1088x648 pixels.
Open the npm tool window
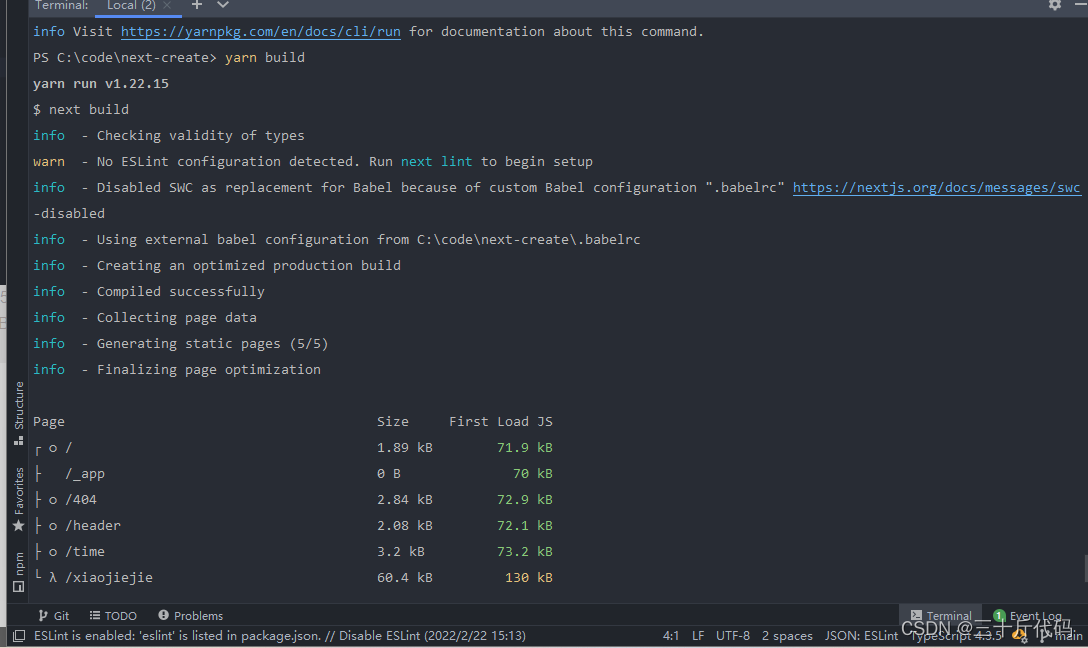tap(19, 572)
